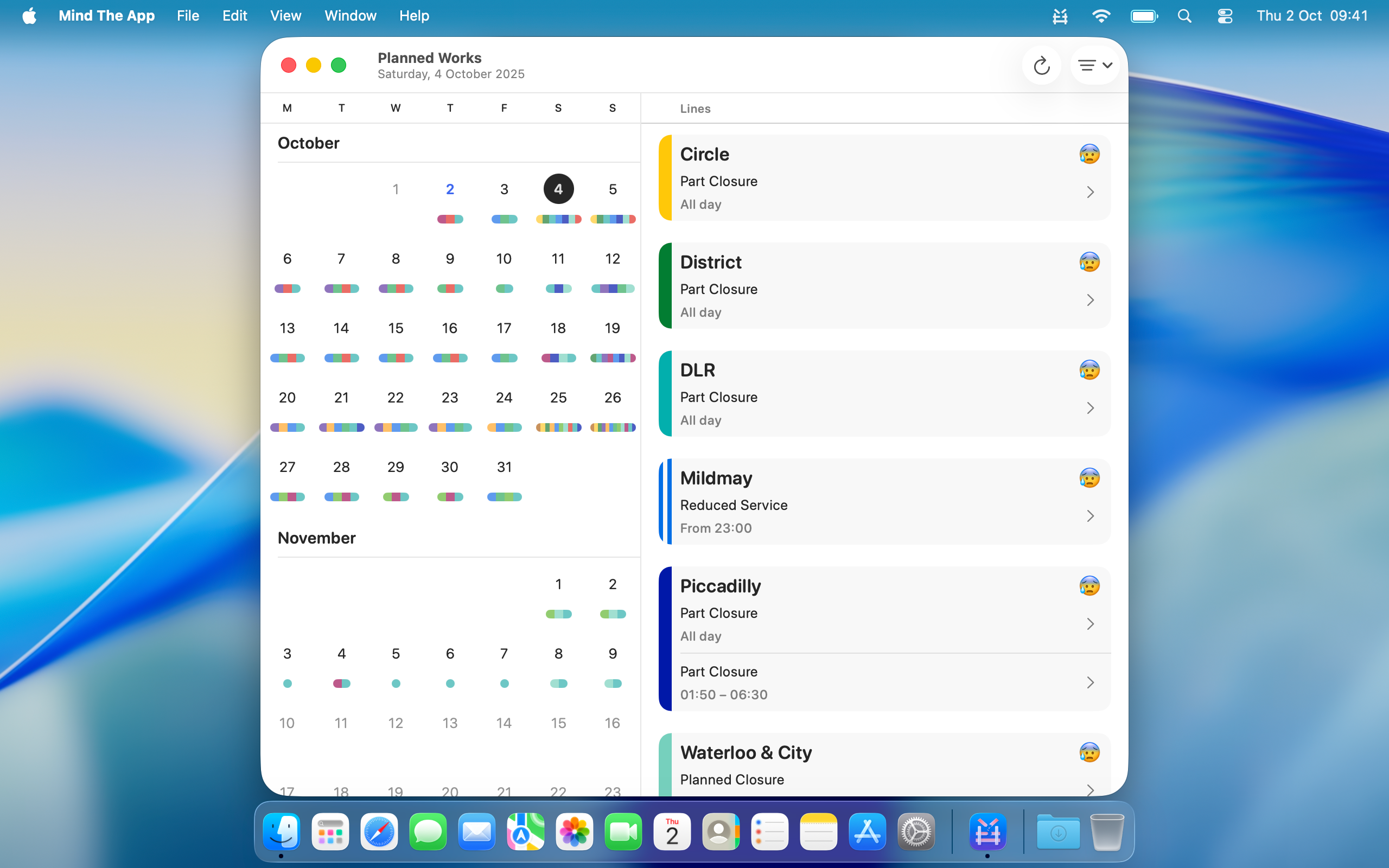Open the File menu
The height and width of the screenshot is (868, 1389).
coord(188,16)
